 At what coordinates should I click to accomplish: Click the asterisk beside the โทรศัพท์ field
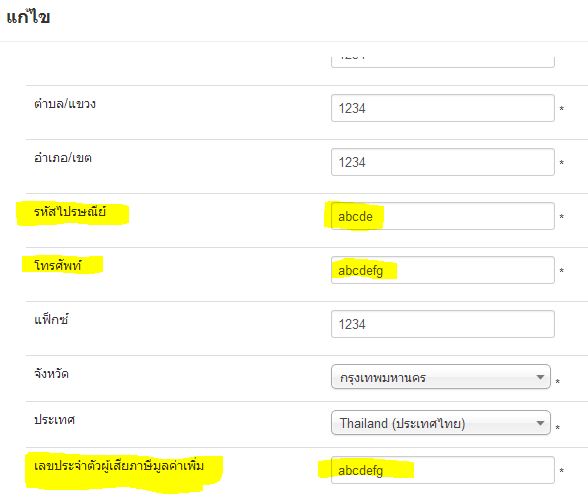[x=562, y=270]
